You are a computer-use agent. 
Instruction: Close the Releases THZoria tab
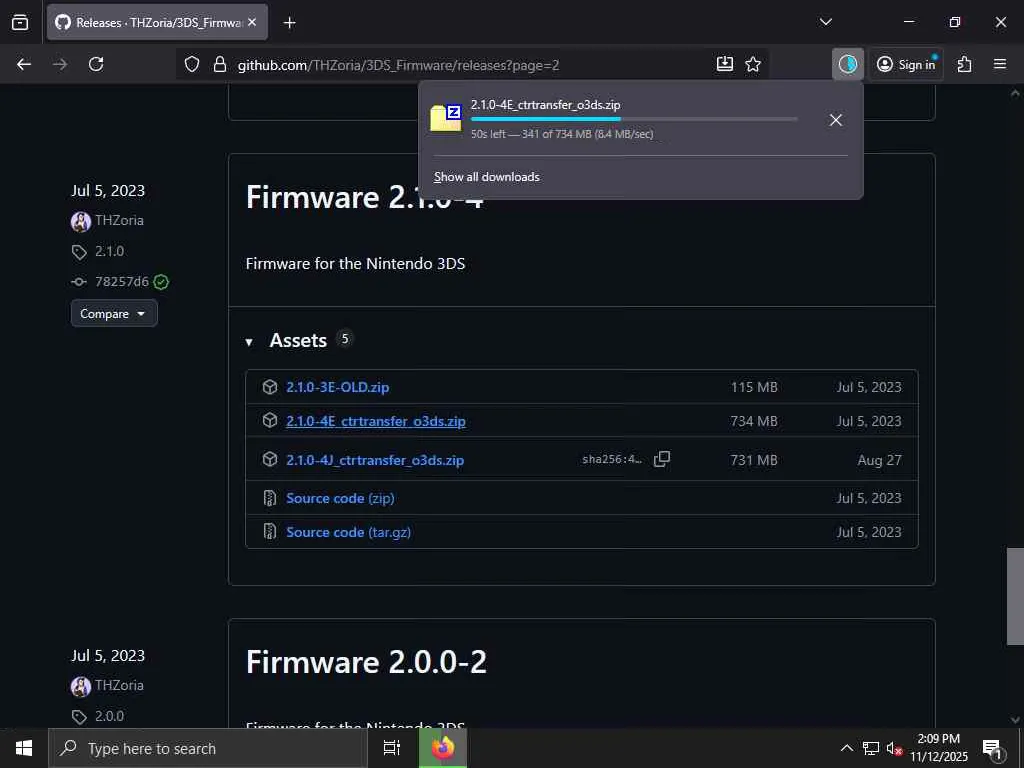[252, 22]
